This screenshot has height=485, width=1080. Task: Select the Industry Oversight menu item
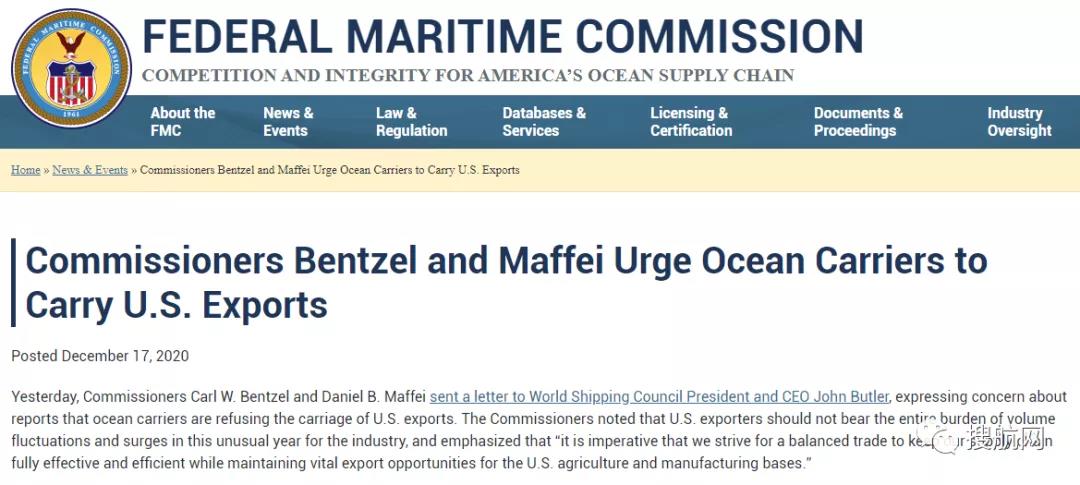1019,122
